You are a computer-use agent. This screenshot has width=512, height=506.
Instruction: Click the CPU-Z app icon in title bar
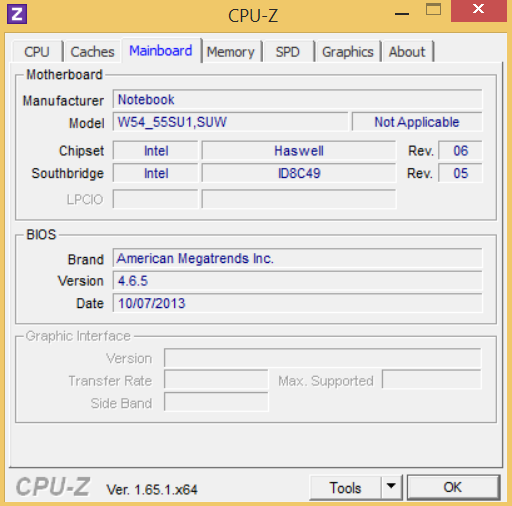pyautogui.click(x=17, y=14)
